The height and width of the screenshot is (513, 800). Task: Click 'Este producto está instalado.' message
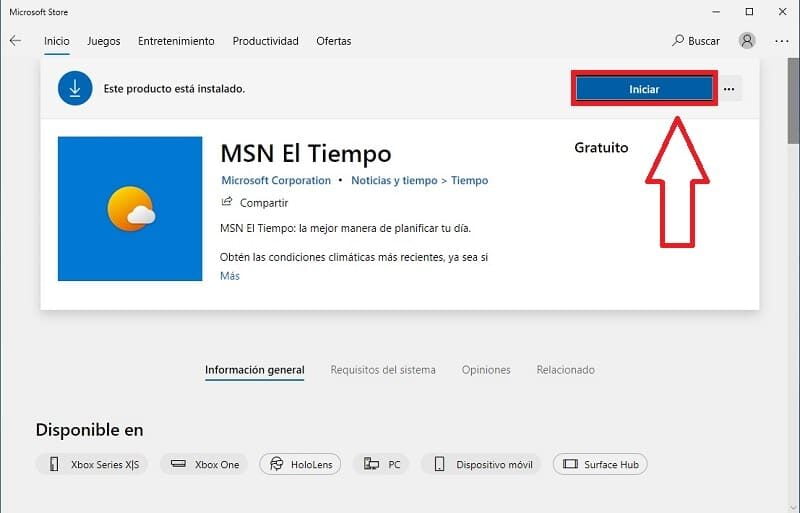click(x=174, y=89)
